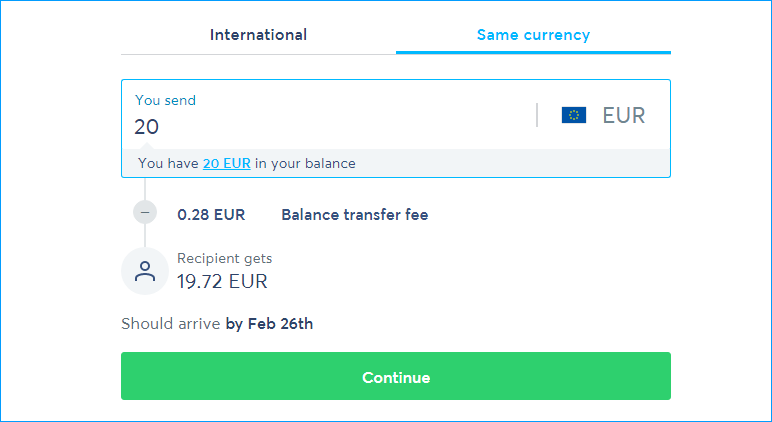Click the EUR currency code
Viewport: 772px width, 422px height.
pyautogui.click(x=624, y=115)
